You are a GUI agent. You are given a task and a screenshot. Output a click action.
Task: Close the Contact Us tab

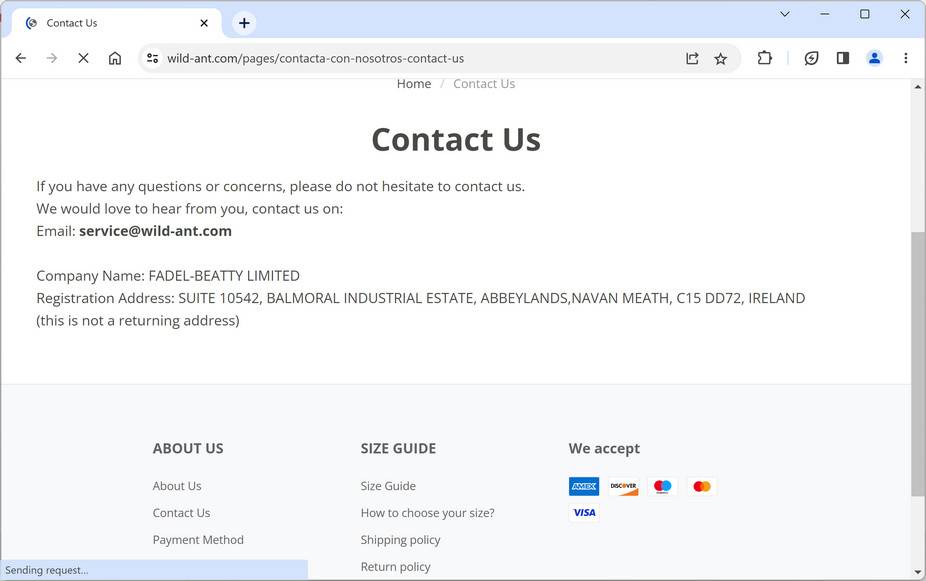pos(204,23)
